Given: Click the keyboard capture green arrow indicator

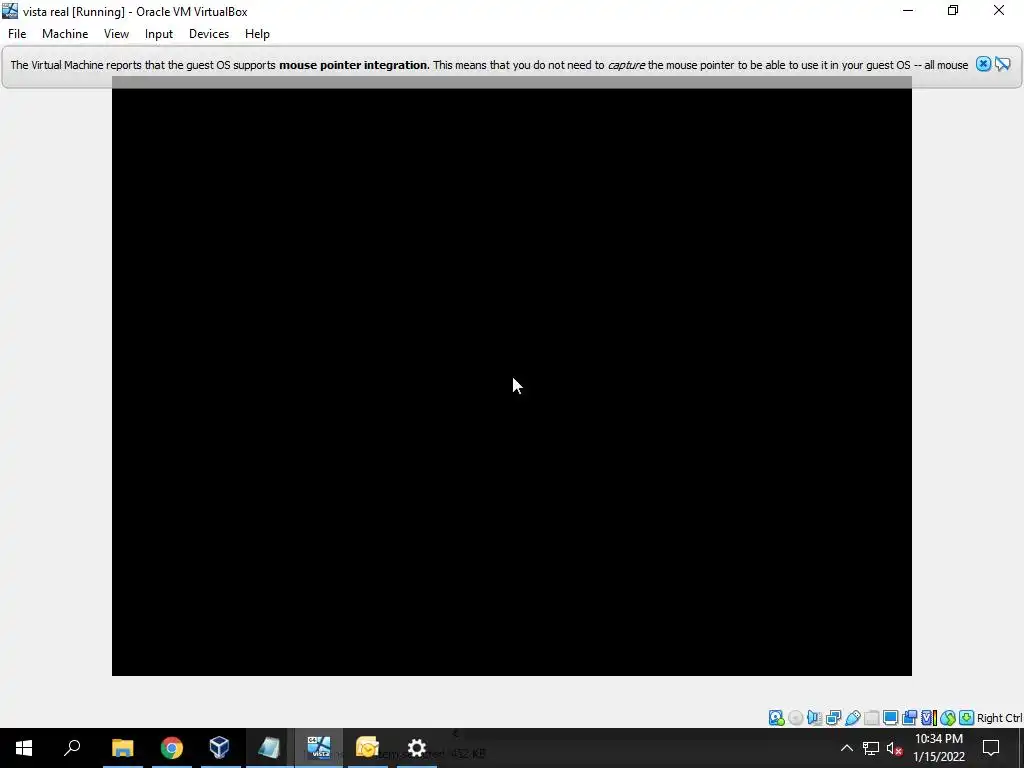Looking at the screenshot, I should click(967, 718).
